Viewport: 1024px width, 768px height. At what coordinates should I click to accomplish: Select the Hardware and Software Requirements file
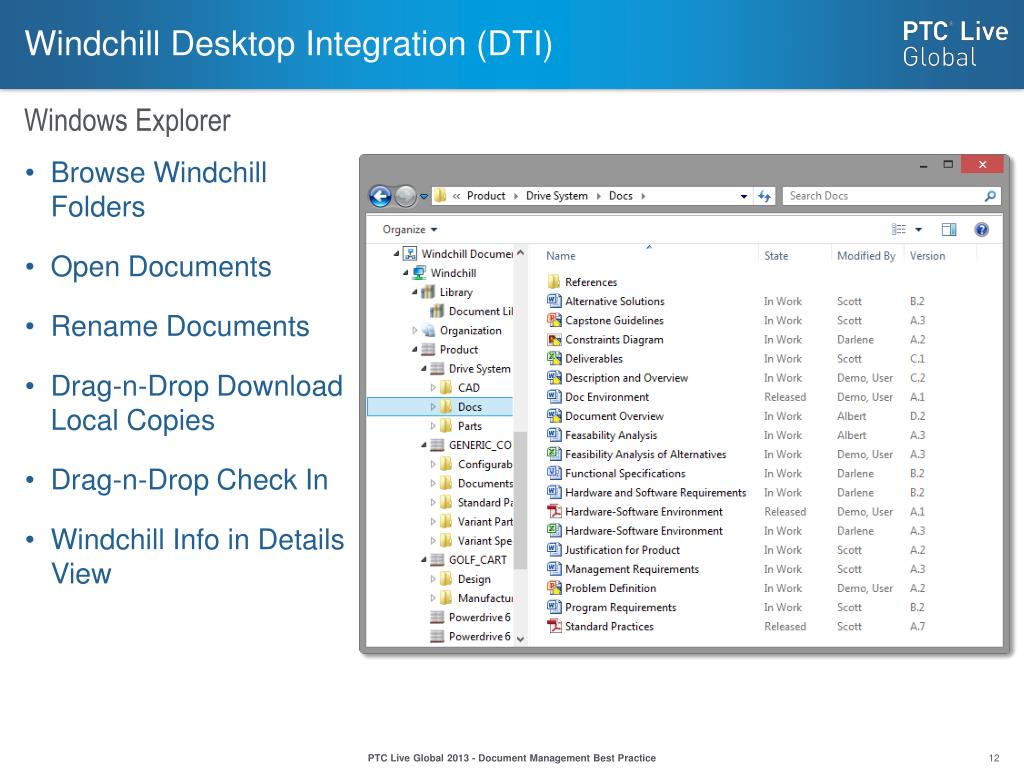click(x=656, y=492)
